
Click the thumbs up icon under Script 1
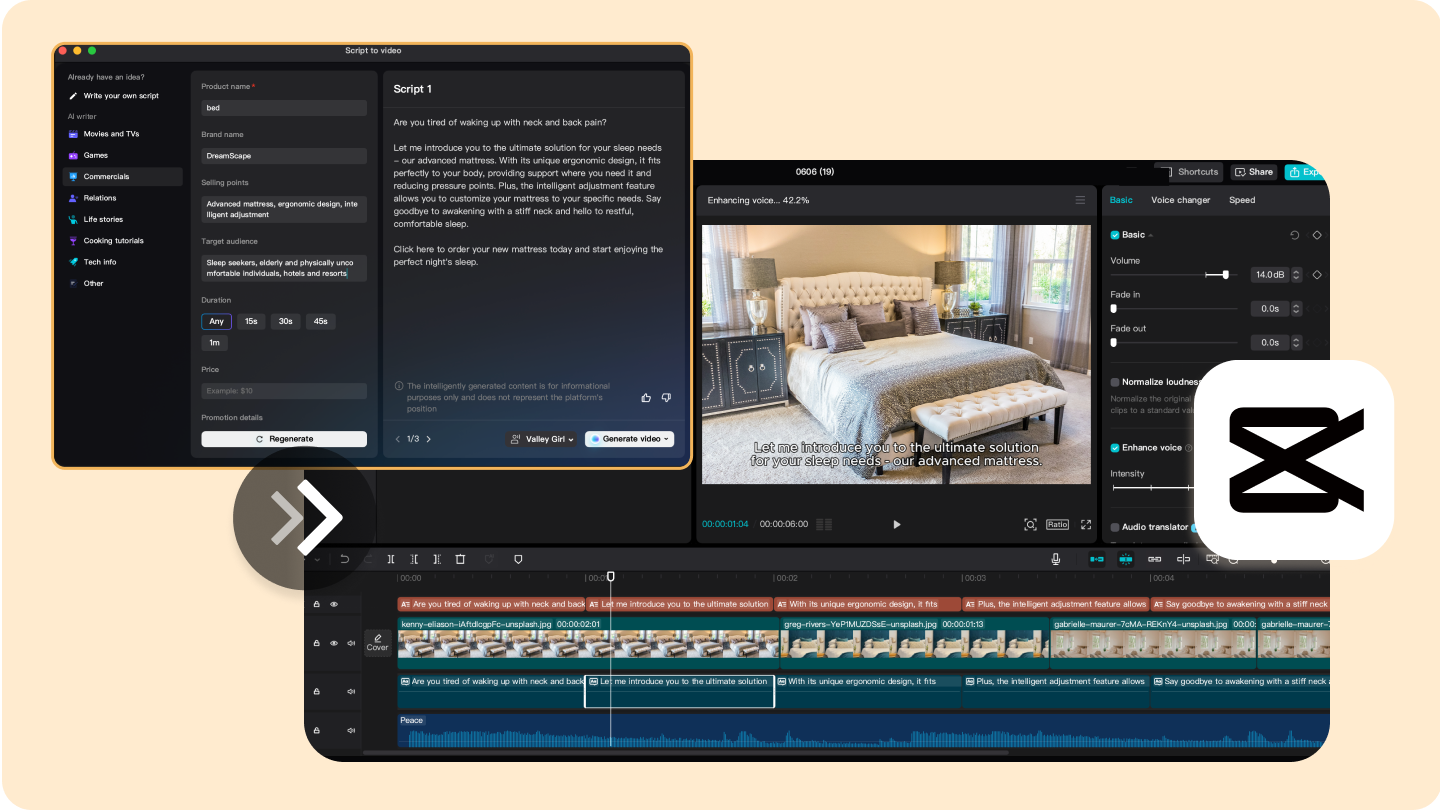646,397
